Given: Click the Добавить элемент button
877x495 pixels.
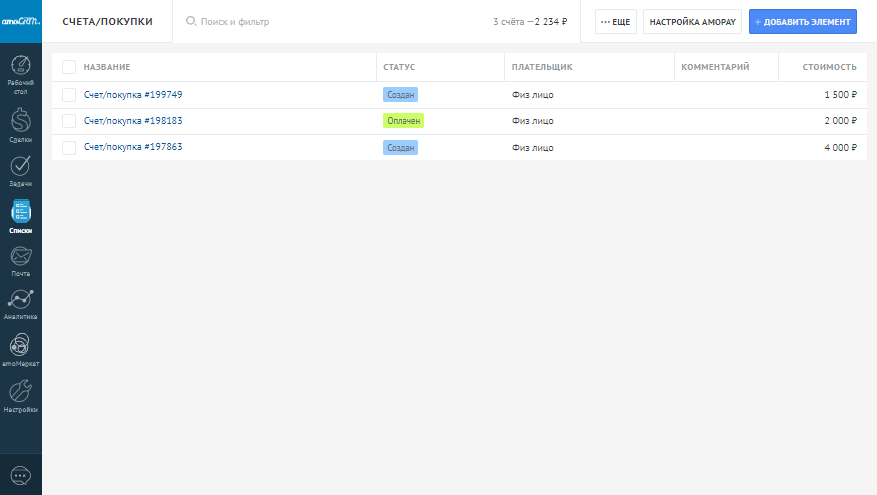Looking at the screenshot, I should 803,21.
